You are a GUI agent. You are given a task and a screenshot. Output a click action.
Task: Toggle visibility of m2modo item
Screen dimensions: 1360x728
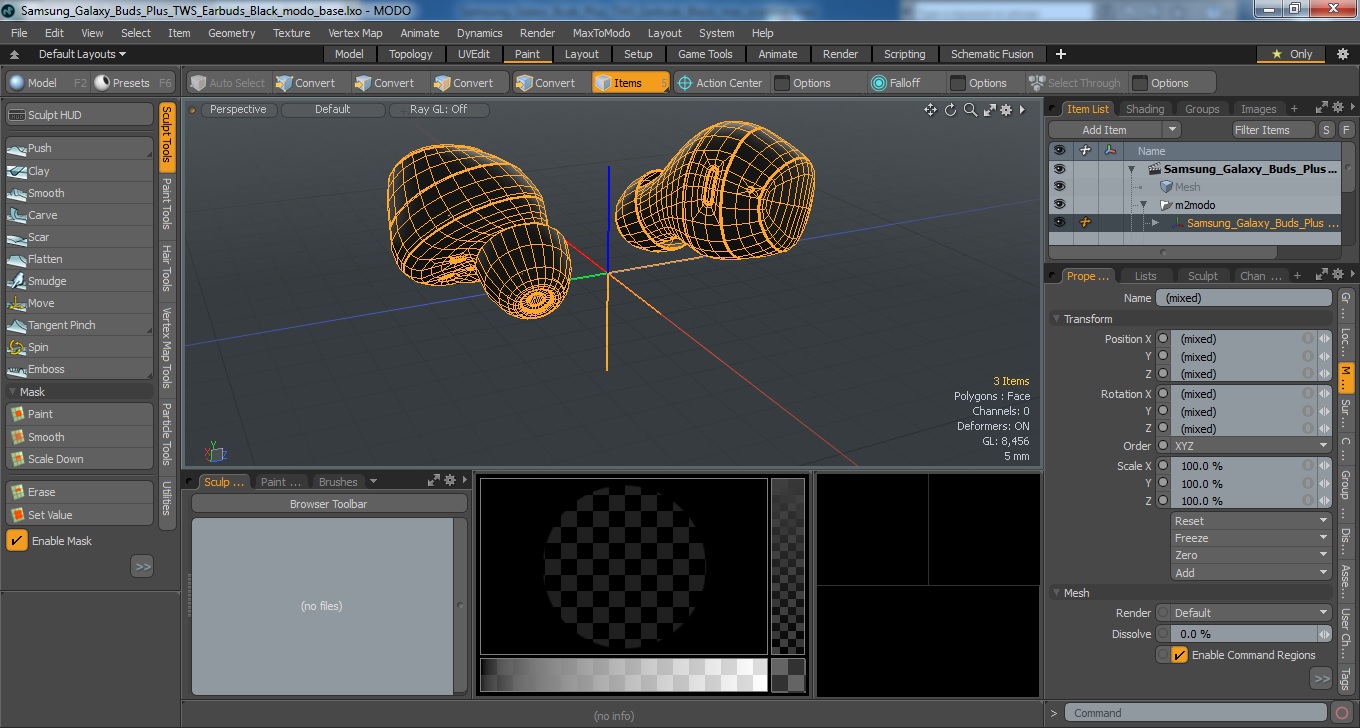1059,205
